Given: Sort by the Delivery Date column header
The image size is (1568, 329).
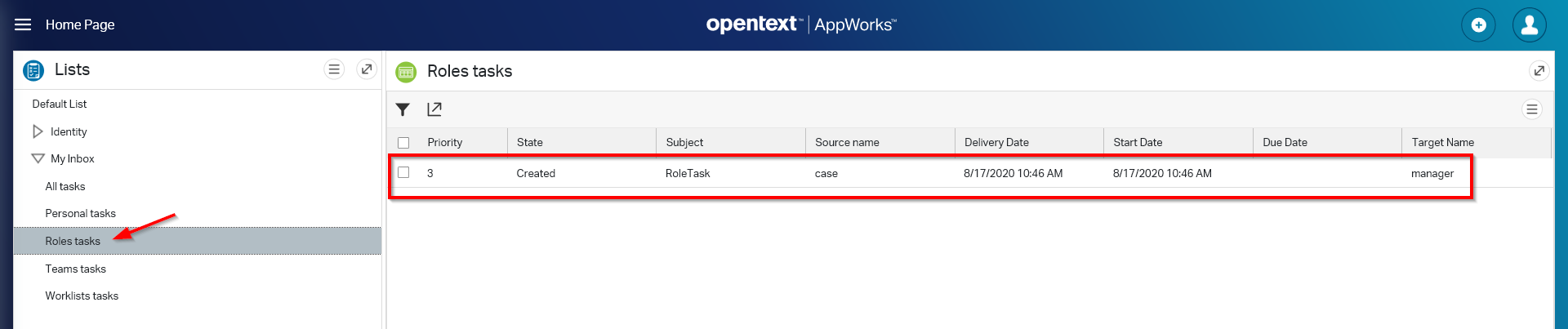Looking at the screenshot, I should pos(996,142).
